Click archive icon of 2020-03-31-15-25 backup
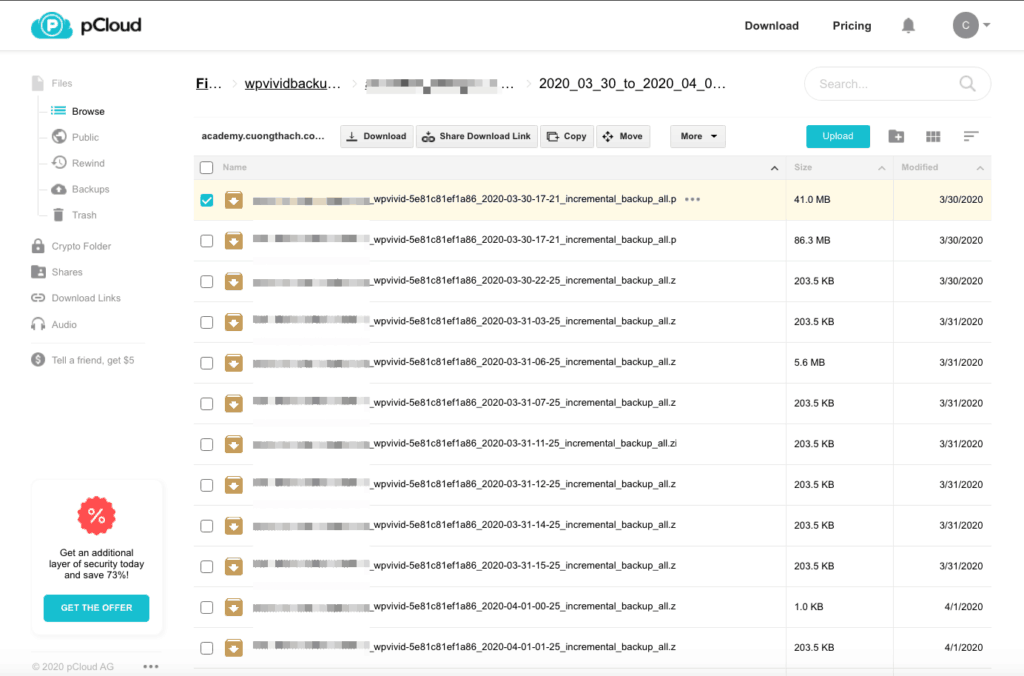 234,566
